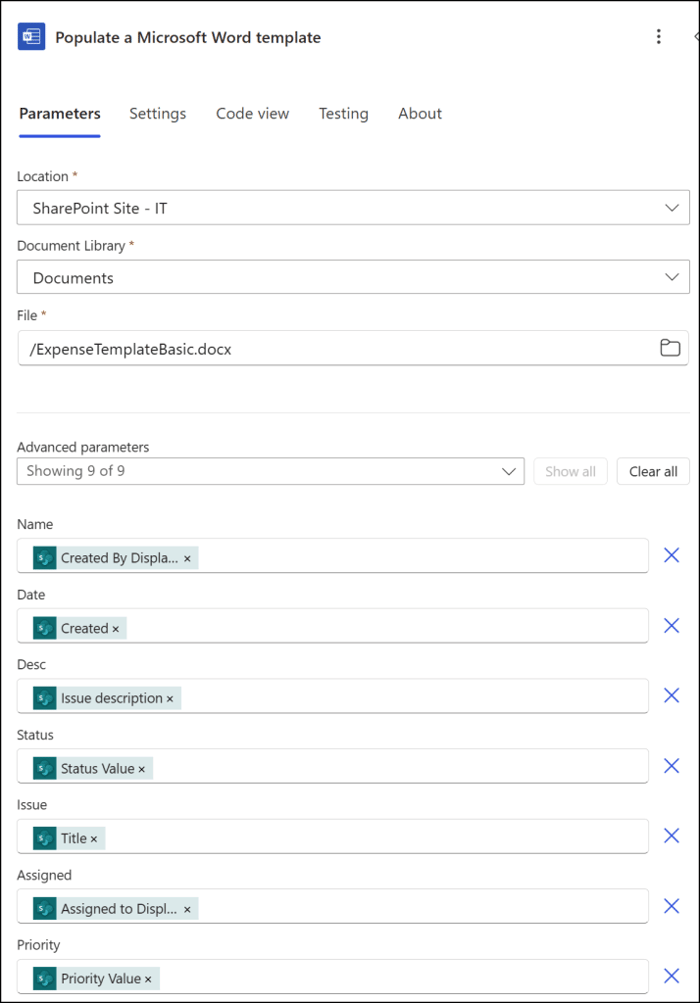Screen dimensions: 700x1003
Task: Open the Testing tab
Action: point(344,113)
